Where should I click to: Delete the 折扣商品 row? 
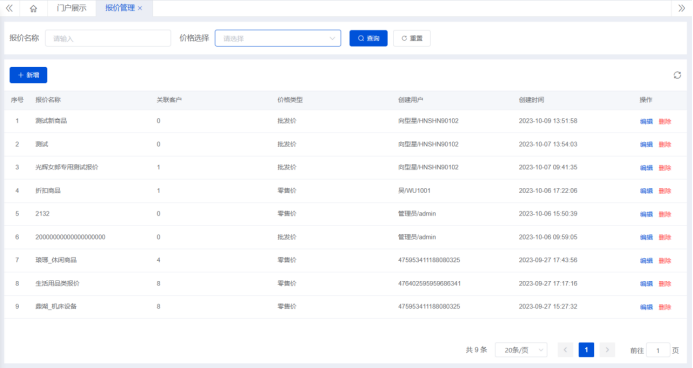(x=665, y=191)
